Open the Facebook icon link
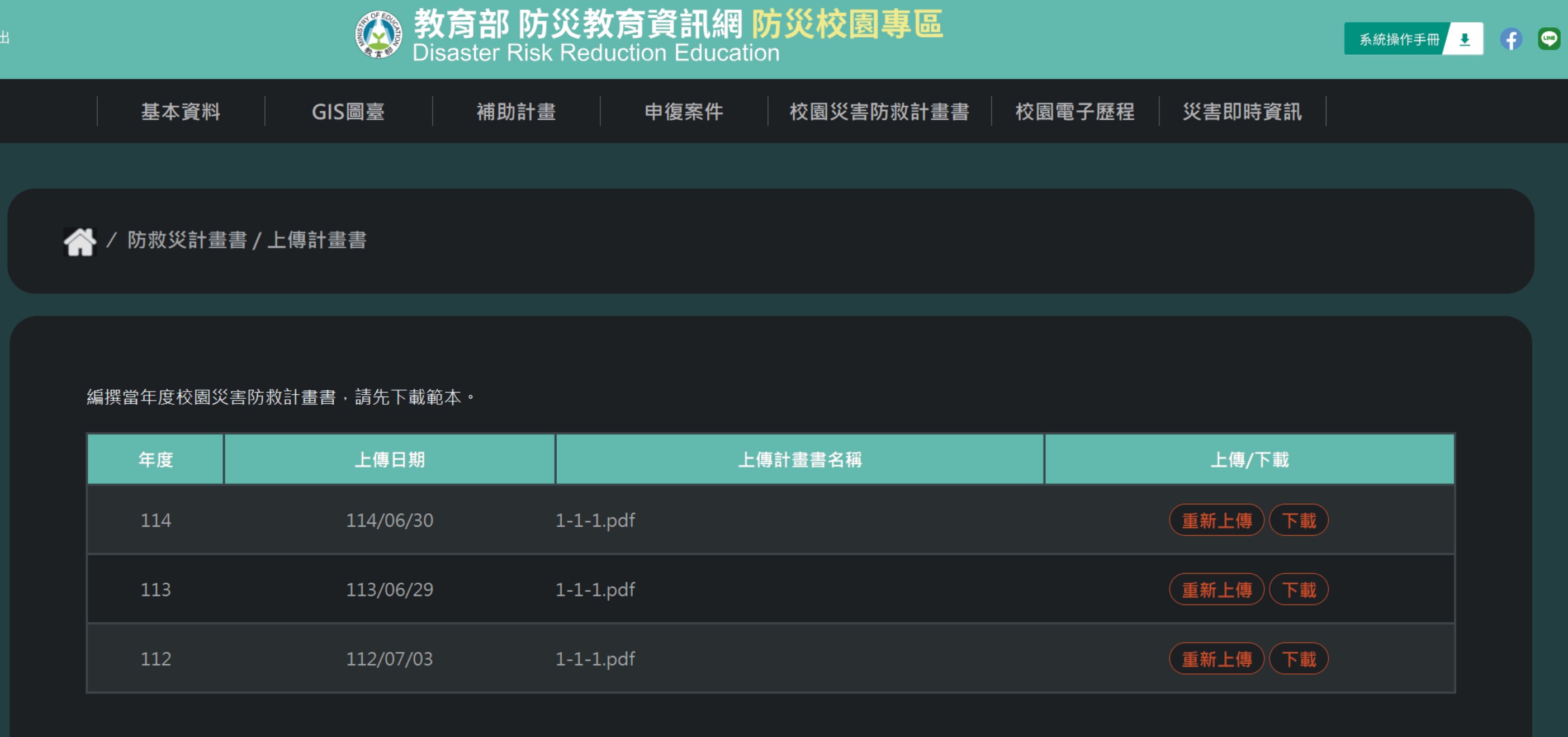This screenshot has width=1568, height=737. [x=1511, y=40]
